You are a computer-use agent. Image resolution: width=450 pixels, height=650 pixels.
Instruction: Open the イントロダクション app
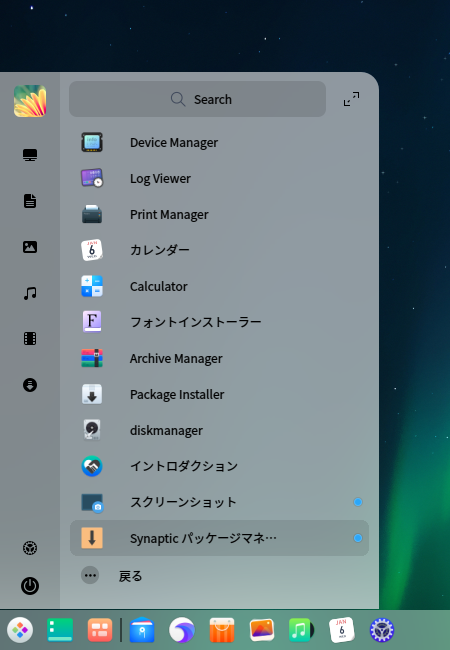[219, 466]
